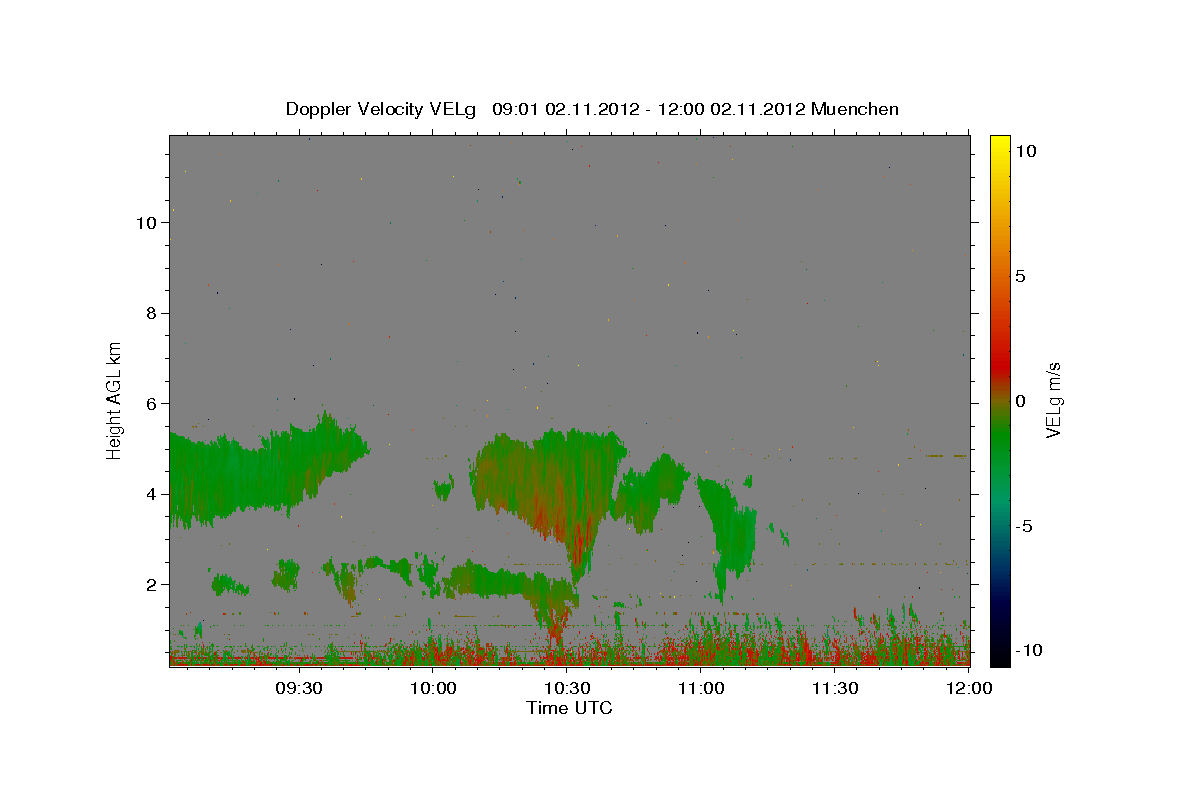1200x800 pixels.
Task: Click the 11:00 time tick label
Action: tap(701, 688)
